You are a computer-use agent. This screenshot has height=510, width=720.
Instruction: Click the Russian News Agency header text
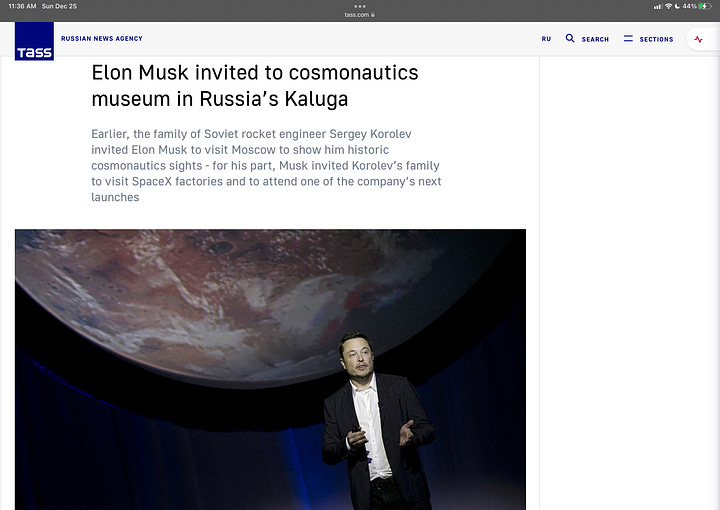pyautogui.click(x=101, y=39)
